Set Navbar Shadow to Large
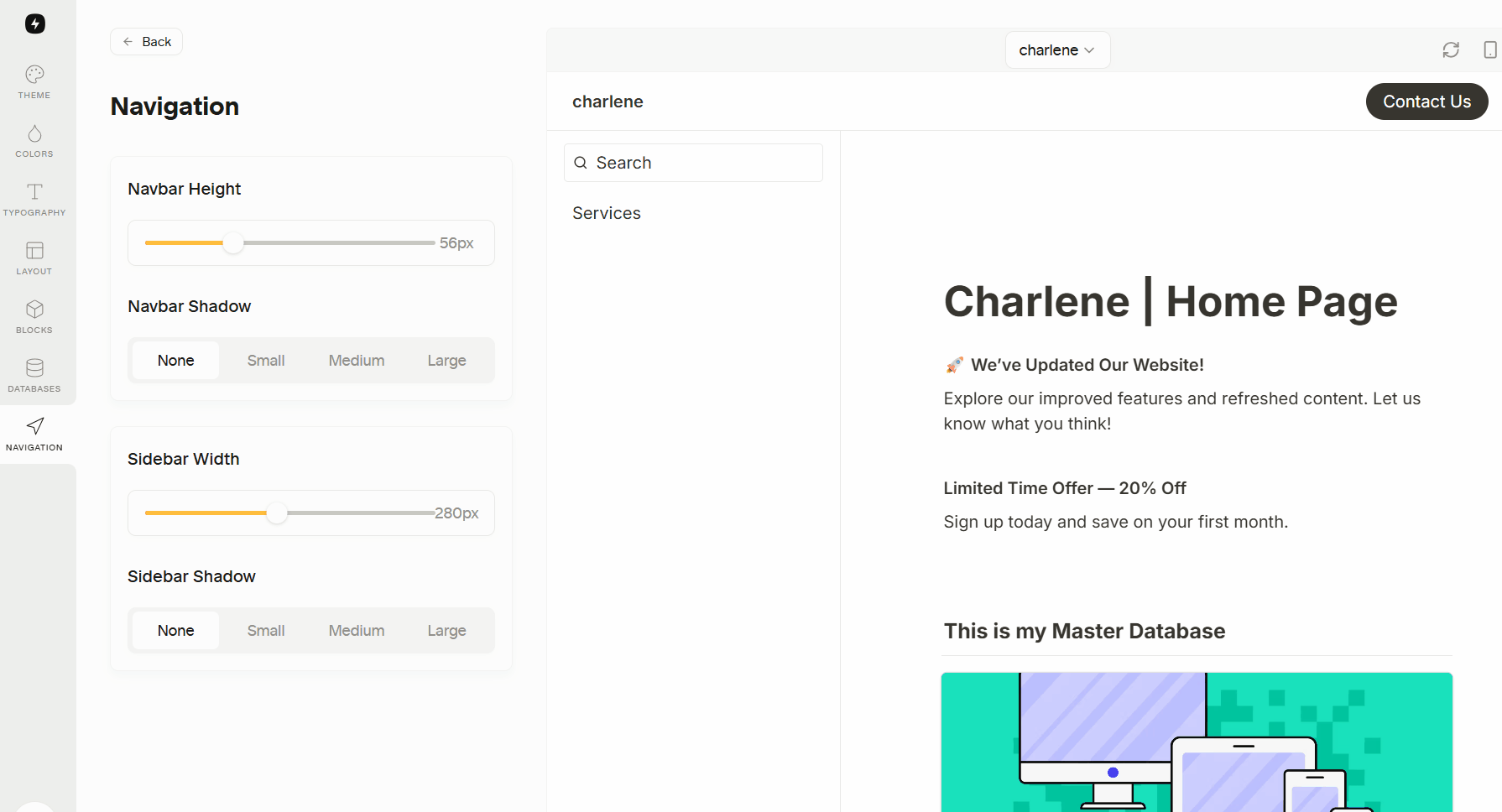1502x812 pixels. click(446, 361)
